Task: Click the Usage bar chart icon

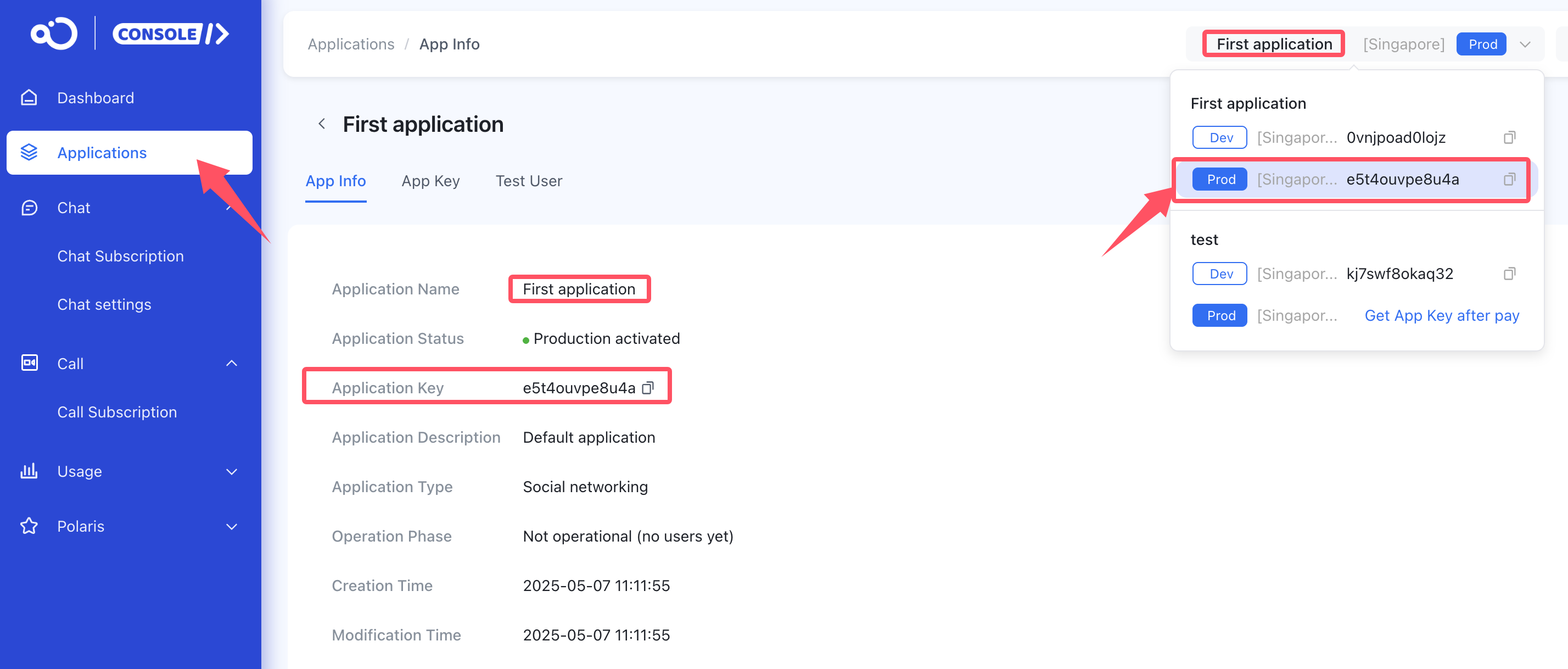Action: (29, 471)
